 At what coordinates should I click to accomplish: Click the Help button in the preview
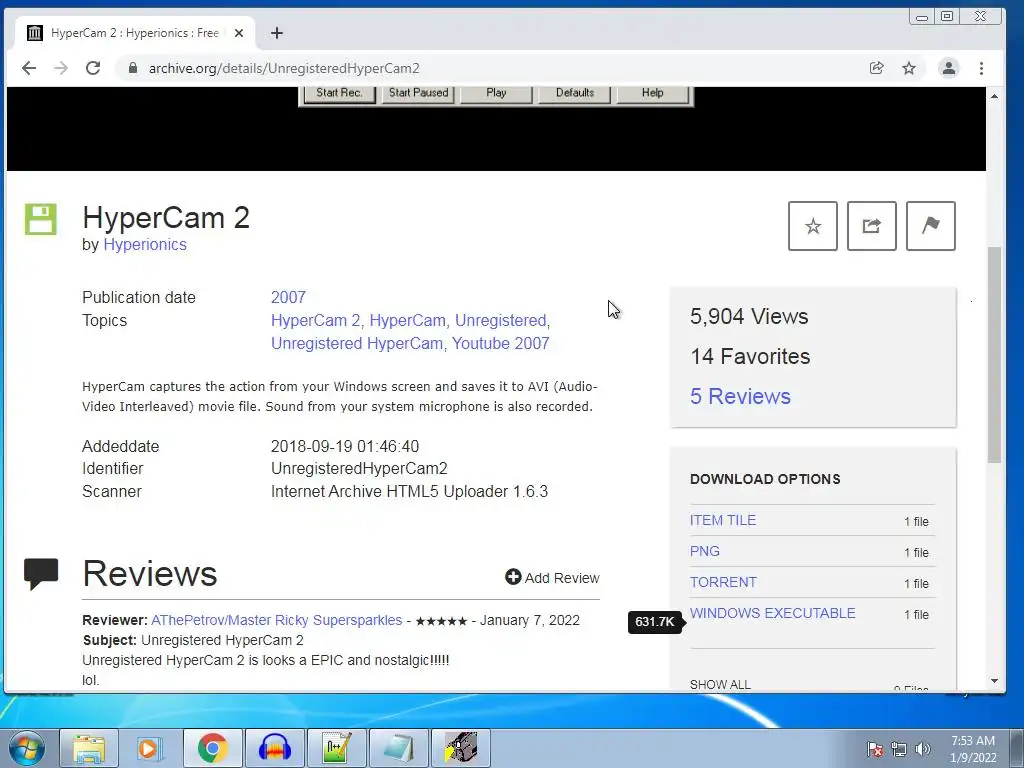click(x=652, y=93)
